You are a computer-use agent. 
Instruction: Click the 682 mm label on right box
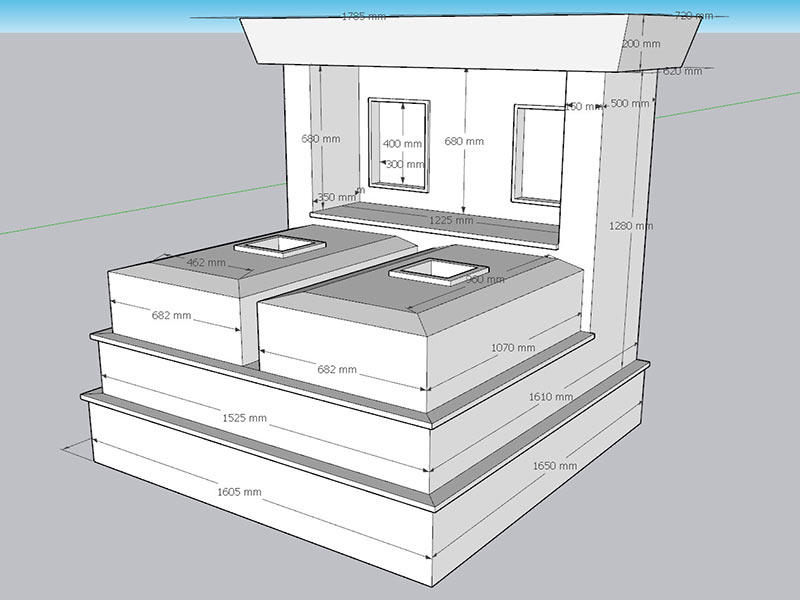pyautogui.click(x=337, y=369)
